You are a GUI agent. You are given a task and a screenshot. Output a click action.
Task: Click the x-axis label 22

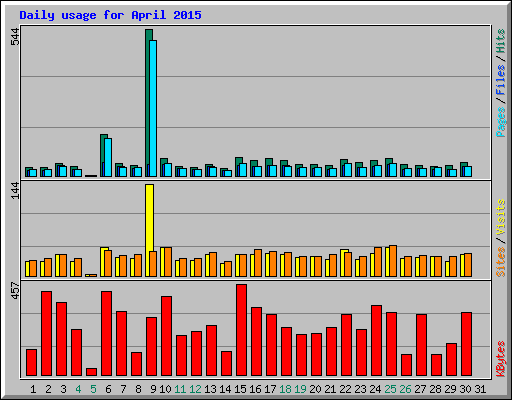click(x=345, y=389)
